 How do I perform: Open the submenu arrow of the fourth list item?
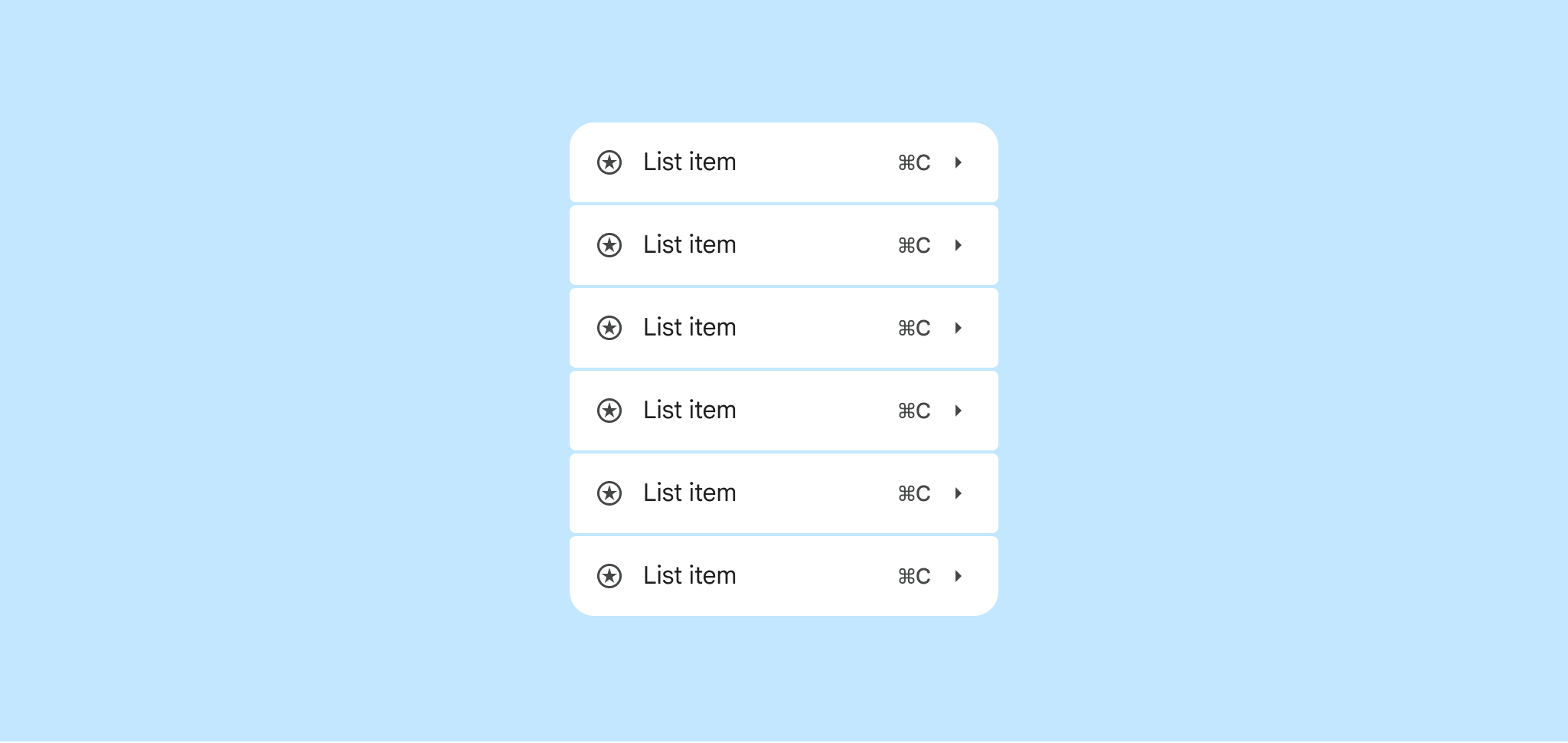pos(958,411)
